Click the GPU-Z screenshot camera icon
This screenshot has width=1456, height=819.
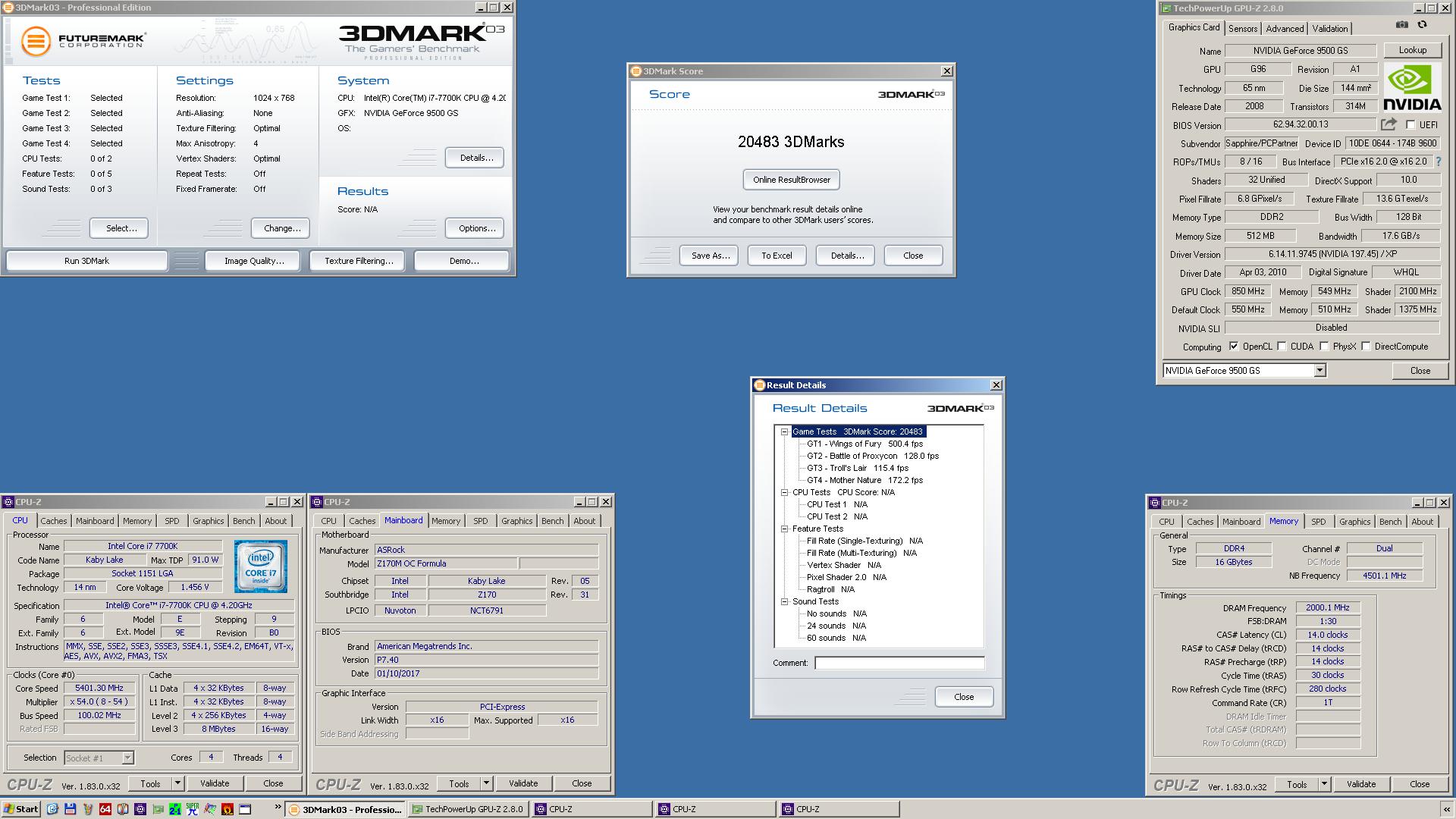(1401, 25)
